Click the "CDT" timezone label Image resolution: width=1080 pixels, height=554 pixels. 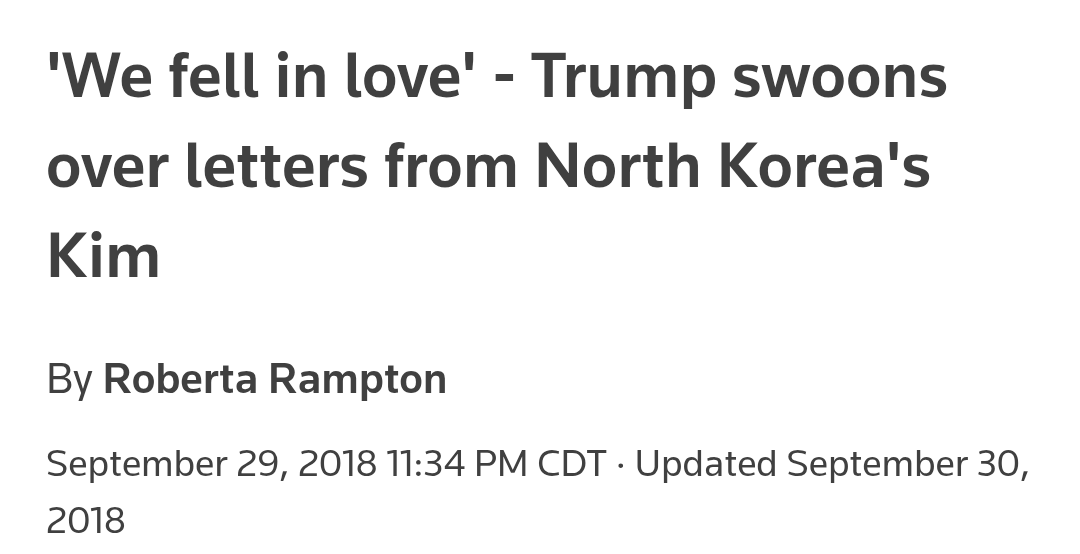pyautogui.click(x=571, y=464)
